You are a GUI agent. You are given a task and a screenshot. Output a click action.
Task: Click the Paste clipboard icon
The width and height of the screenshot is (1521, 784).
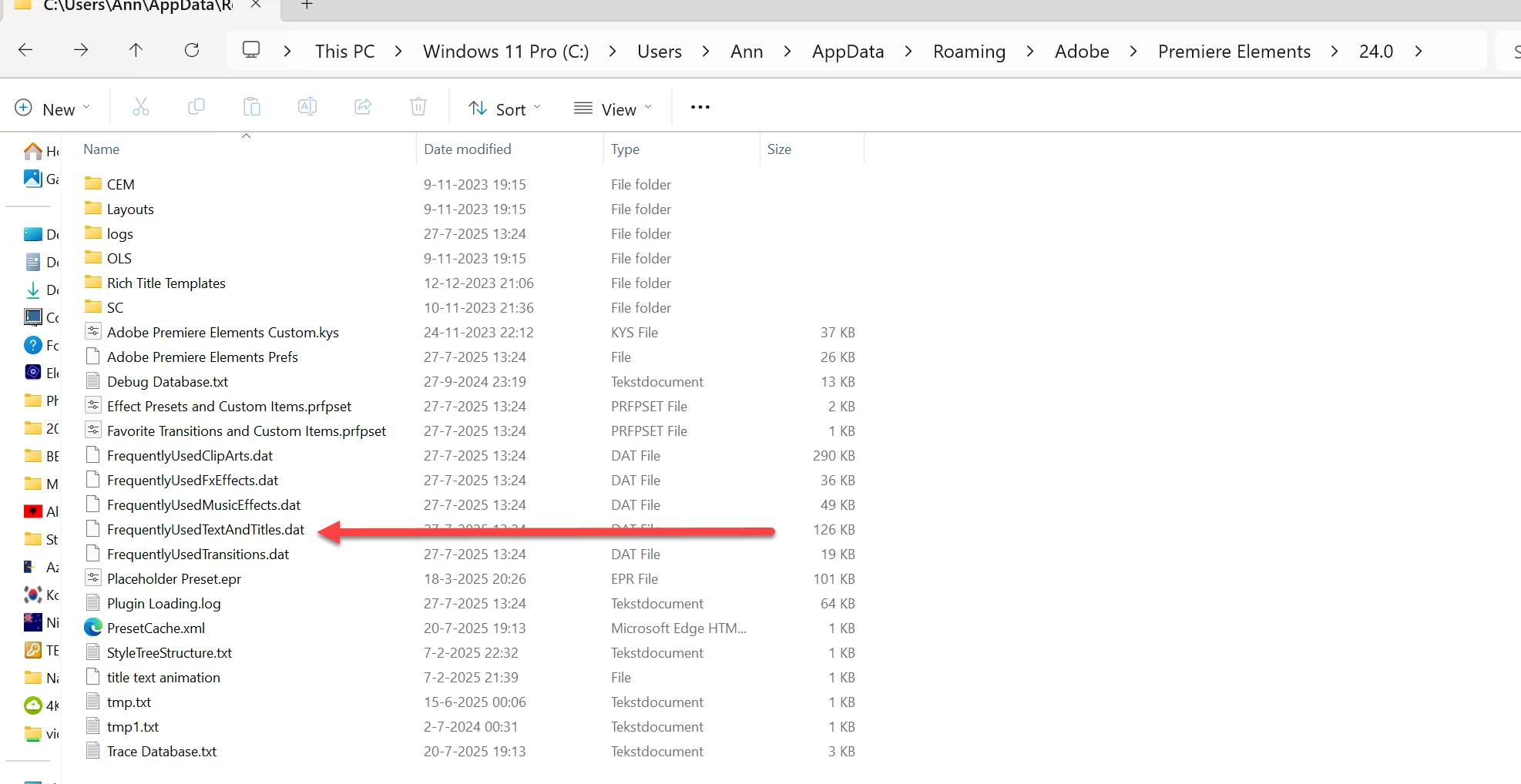(x=252, y=107)
